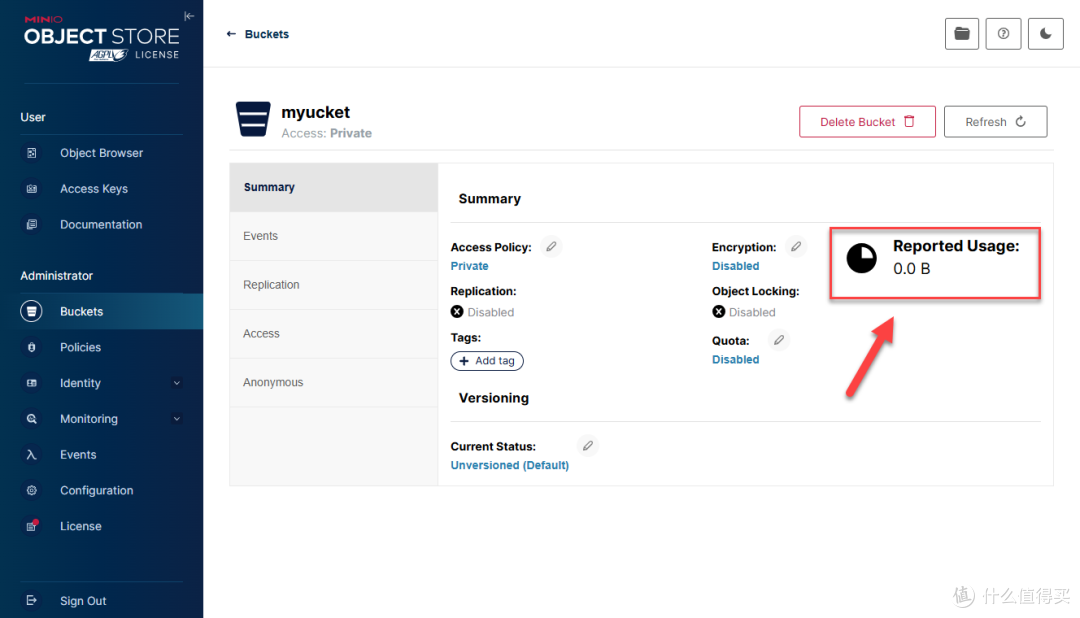This screenshot has width=1080, height=618.
Task: Click the Replication disabled X icon
Action: pyautogui.click(x=457, y=312)
